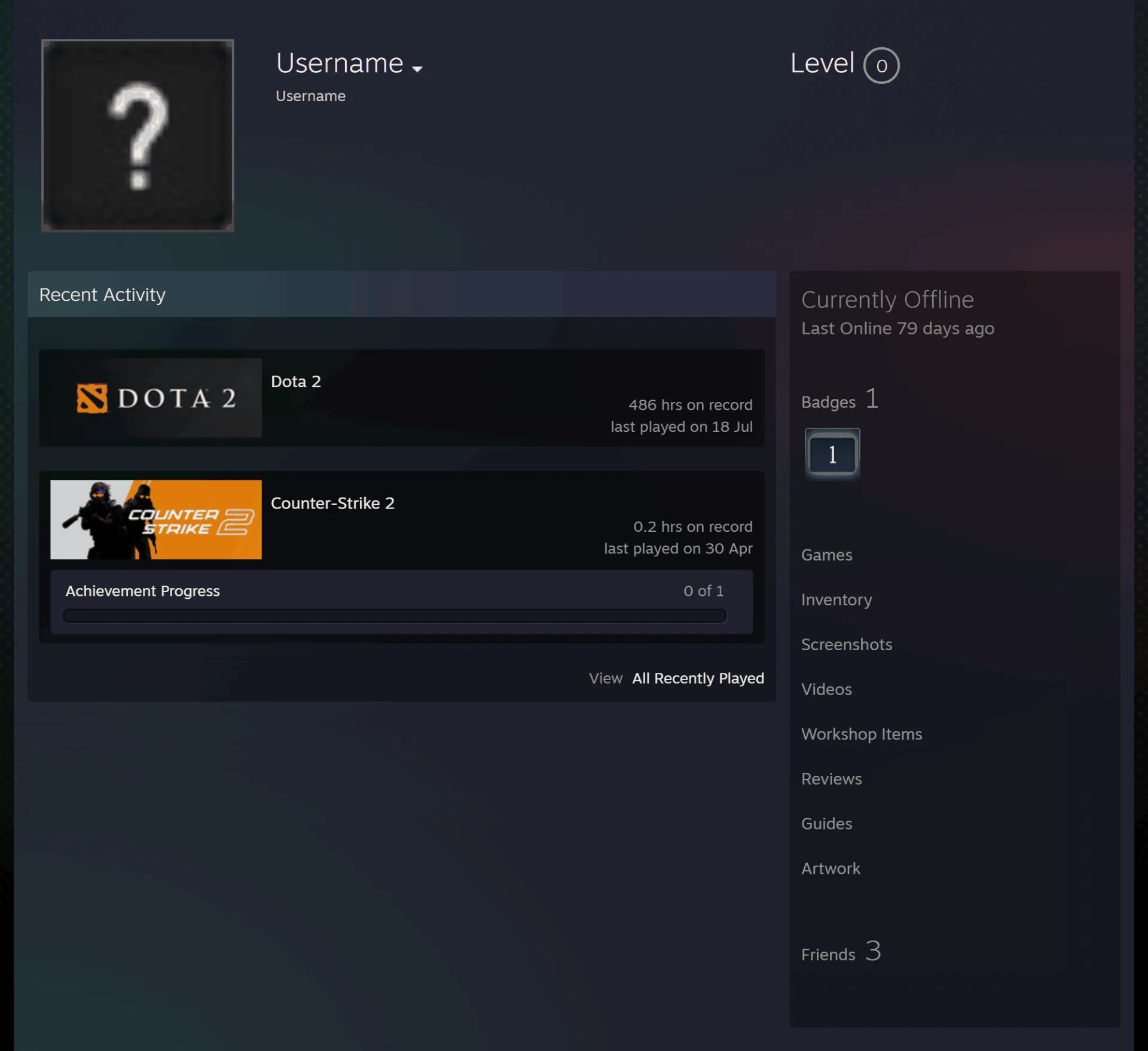Open the Videos page
The image size is (1148, 1051).
click(826, 689)
